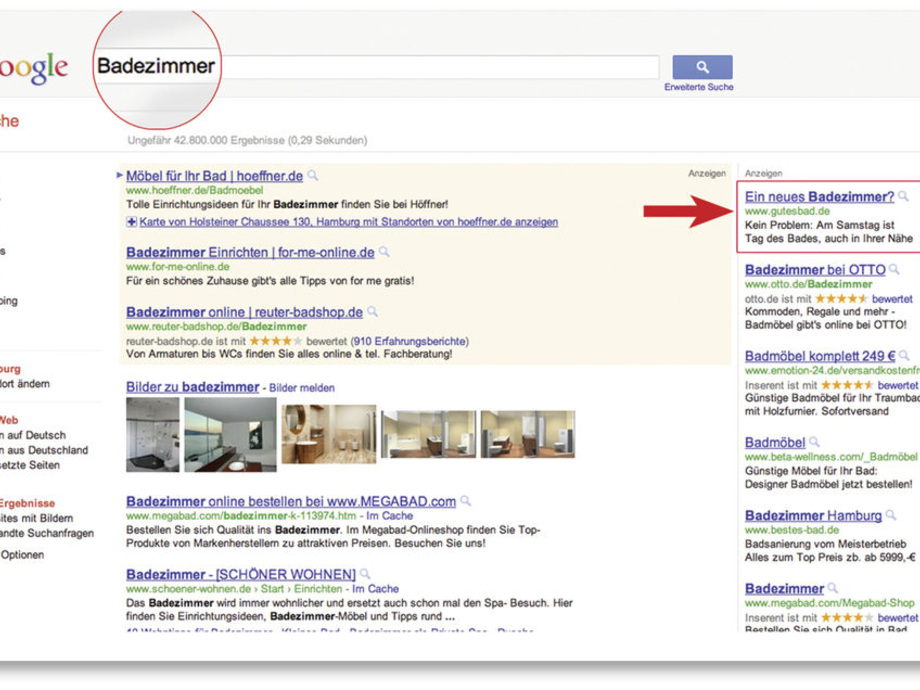Open 'Ein neues Badezimmer?' ad link

(x=820, y=197)
